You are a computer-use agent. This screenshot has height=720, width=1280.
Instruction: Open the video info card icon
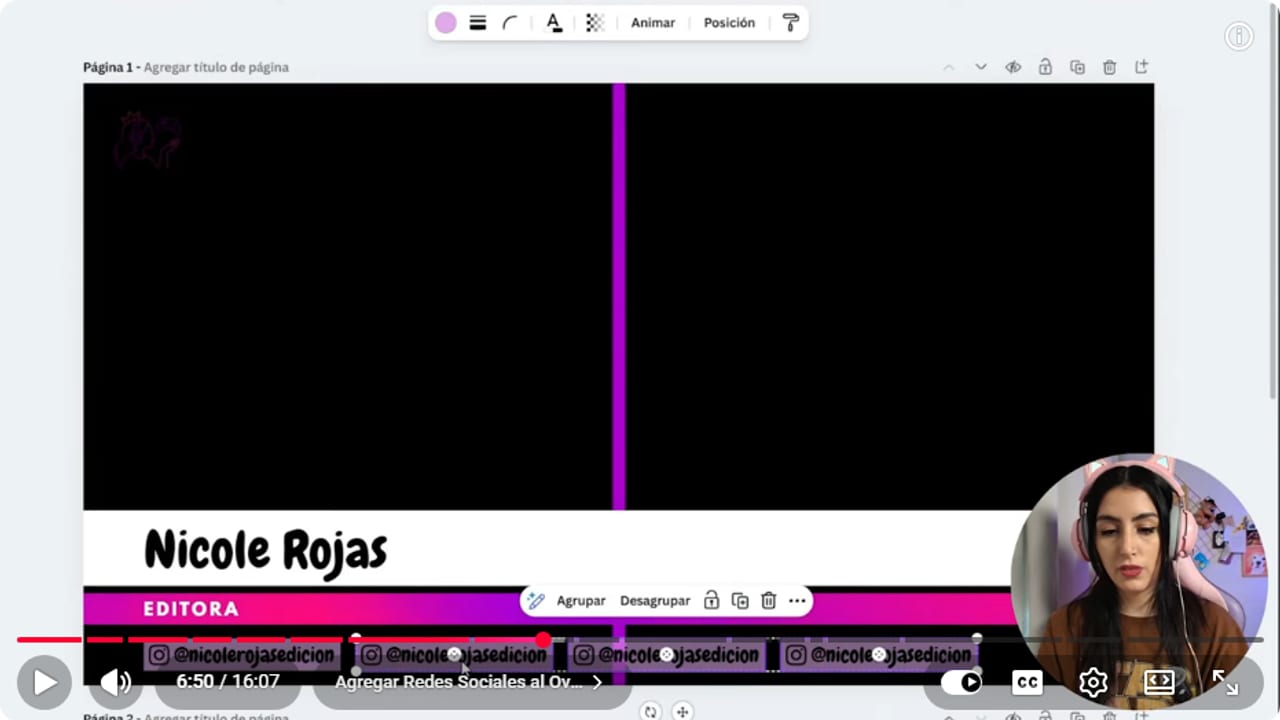point(1239,36)
